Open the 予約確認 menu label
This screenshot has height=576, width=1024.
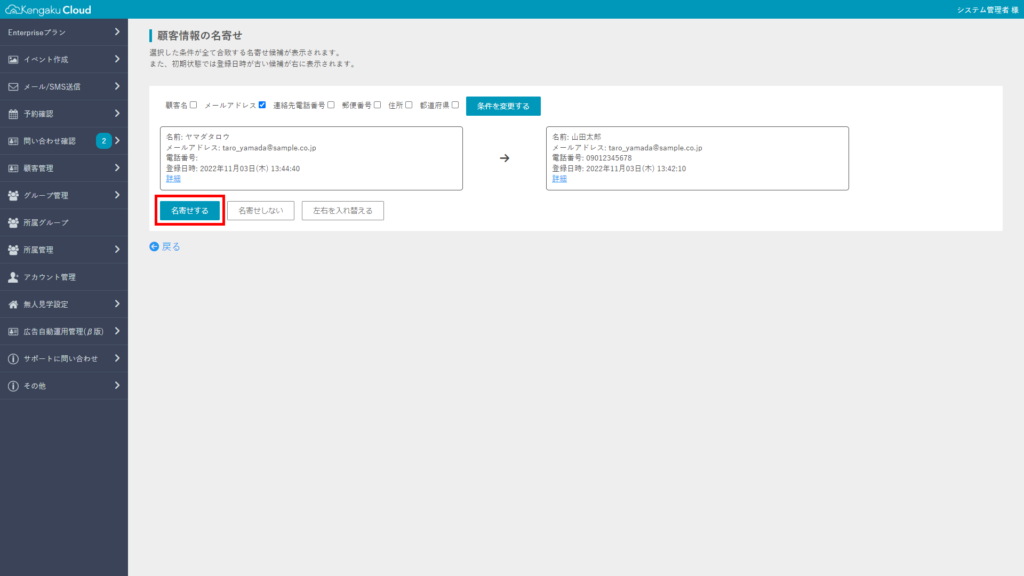[39, 114]
